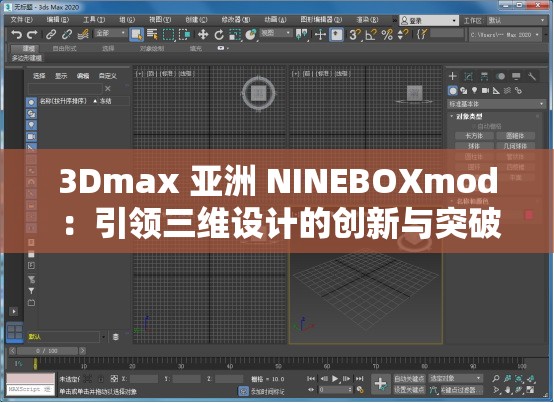Select the Move tool
554x403 pixels.
(x=203, y=35)
